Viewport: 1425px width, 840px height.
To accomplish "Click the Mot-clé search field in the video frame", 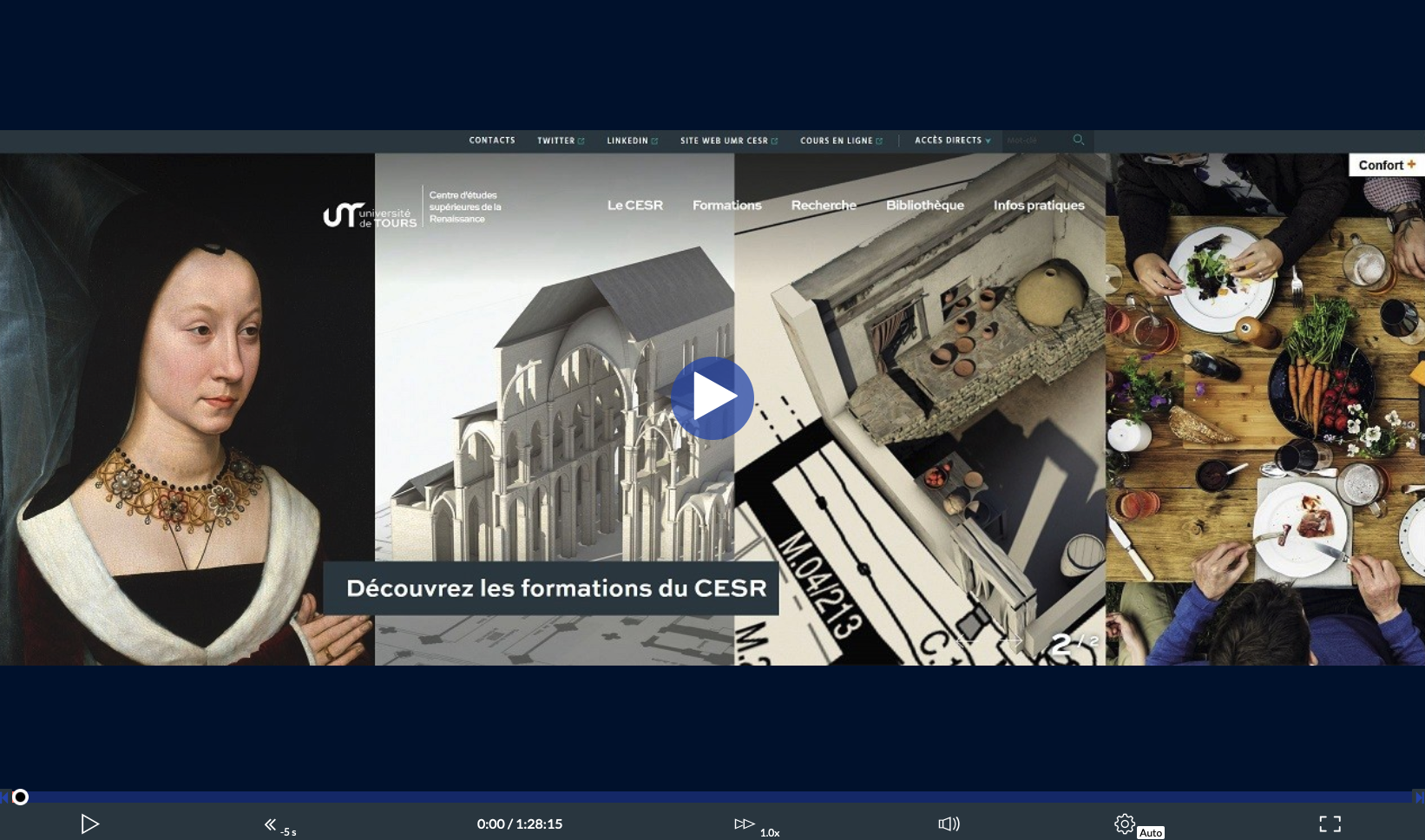I will click(1036, 141).
